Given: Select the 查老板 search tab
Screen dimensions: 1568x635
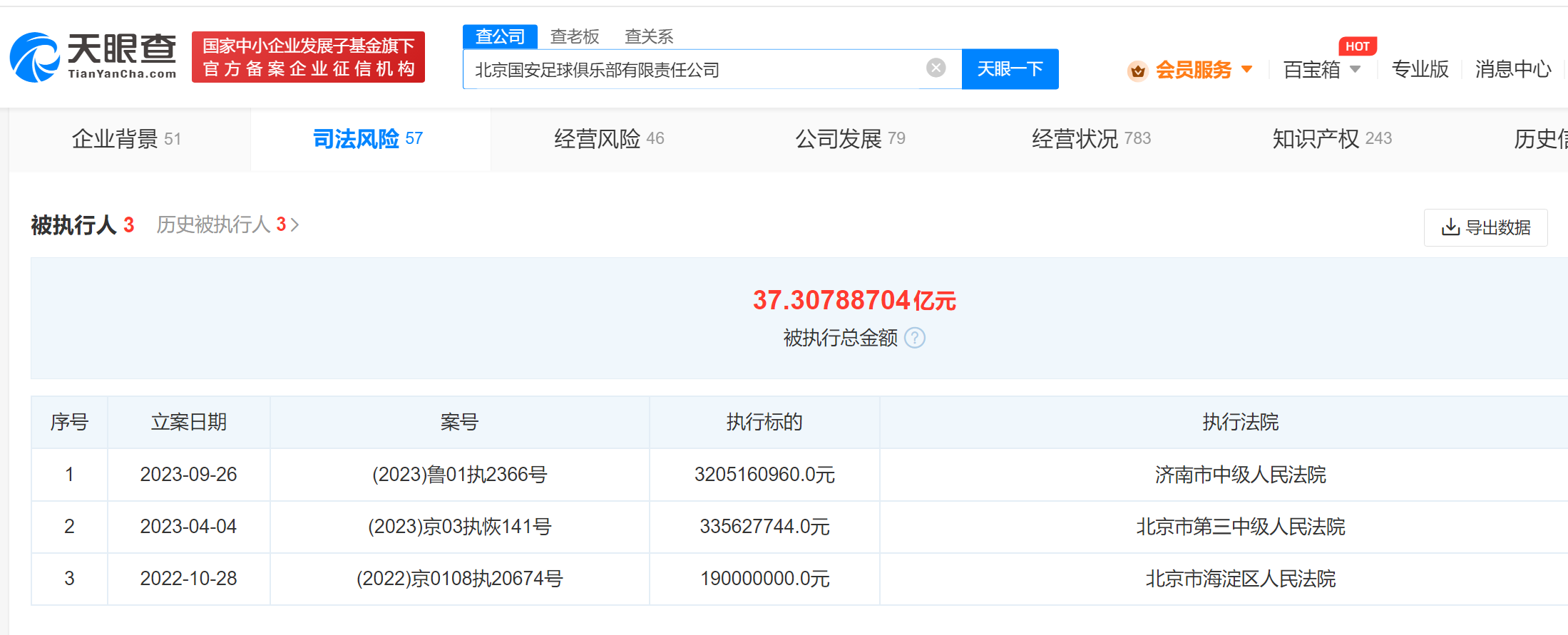Looking at the screenshot, I should tap(575, 36).
